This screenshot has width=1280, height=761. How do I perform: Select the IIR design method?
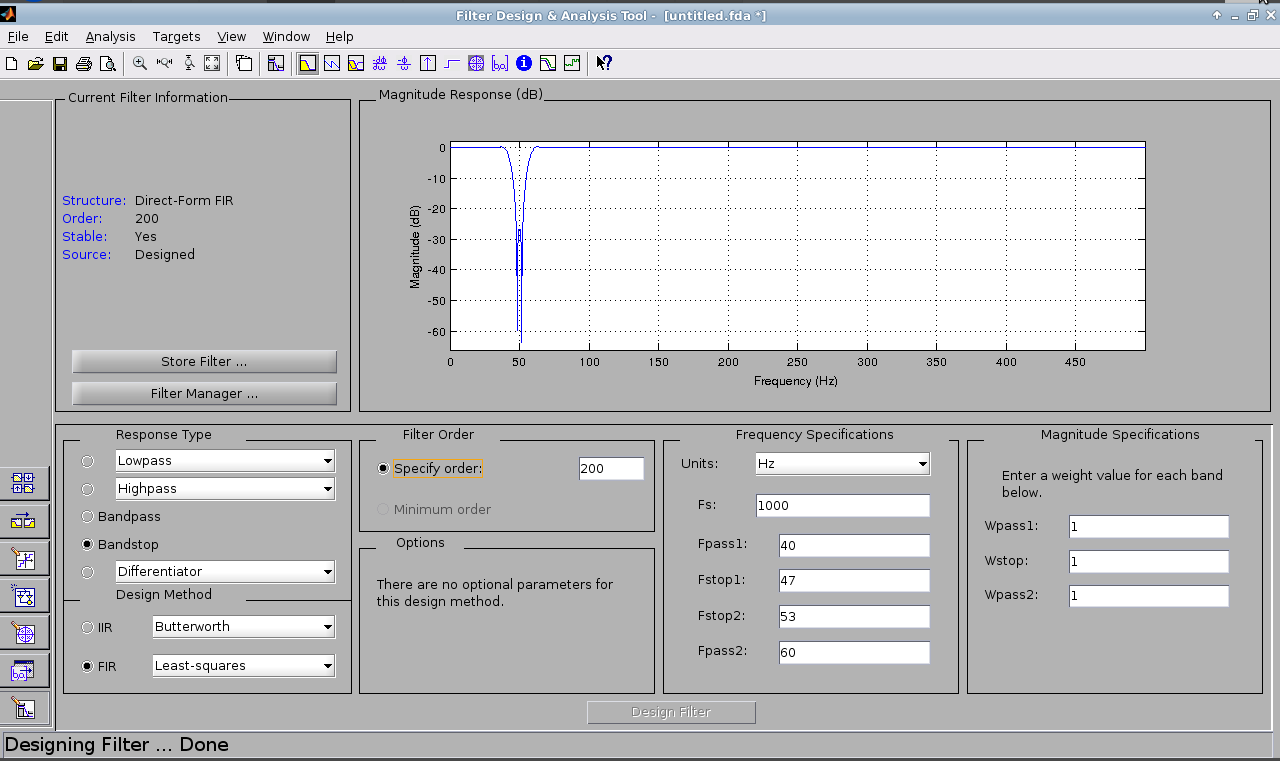point(88,627)
